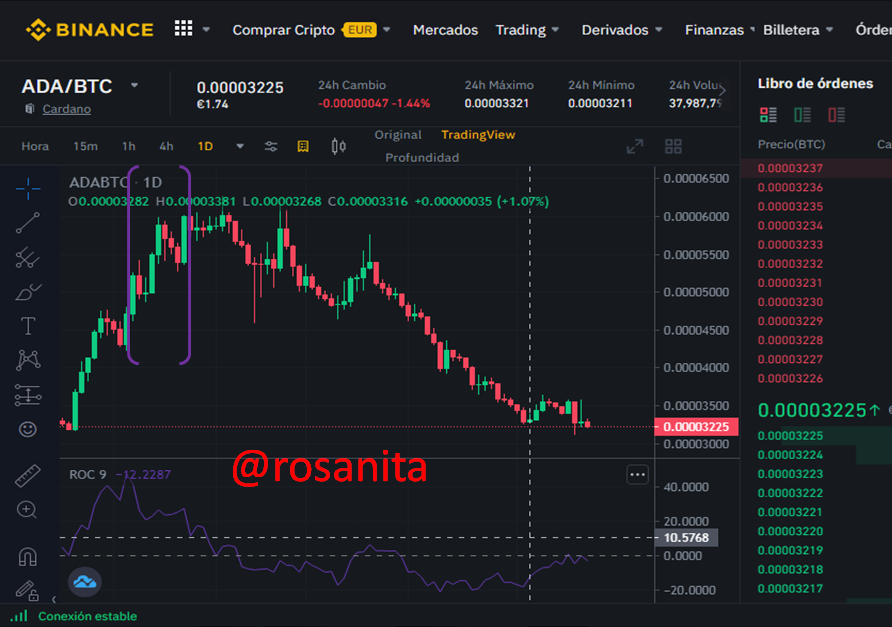892x627 pixels.
Task: Click the Precio(BTC) column header
Action: 791,145
